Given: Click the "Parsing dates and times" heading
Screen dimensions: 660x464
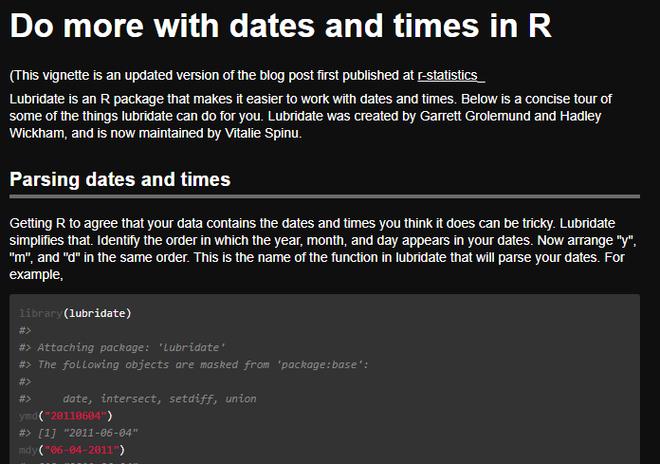Looking at the screenshot, I should (x=120, y=179).
